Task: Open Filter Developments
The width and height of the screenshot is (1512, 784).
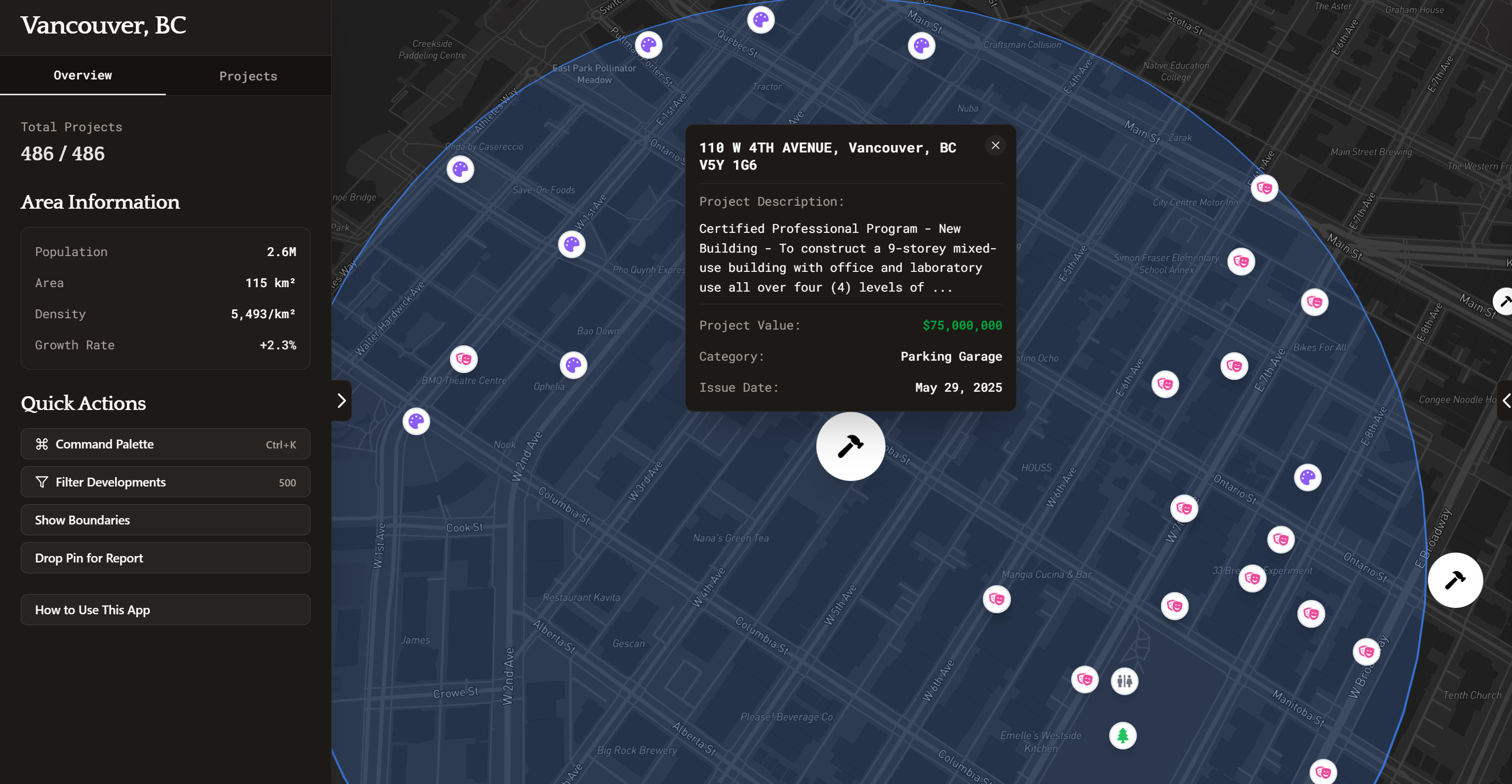Action: (x=165, y=483)
